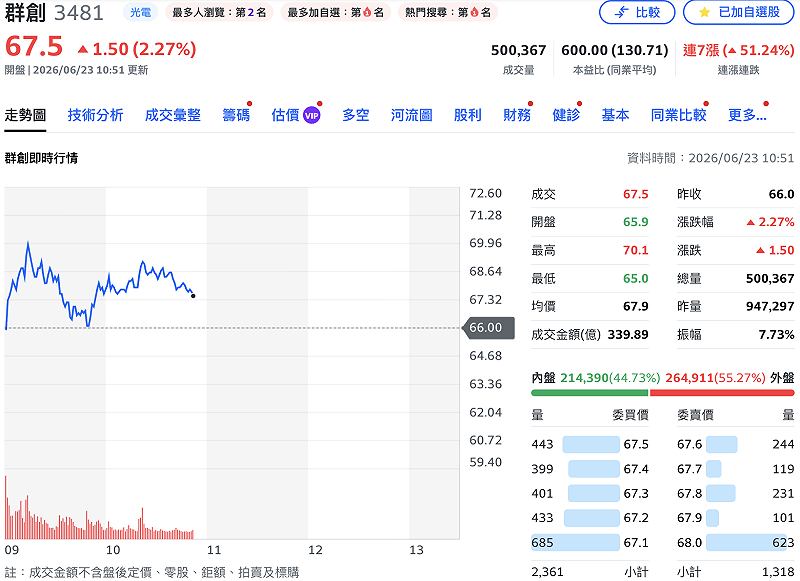Switch to the 技術分析 tab
Image resolution: width=800 pixels, height=581 pixels.
(95, 115)
